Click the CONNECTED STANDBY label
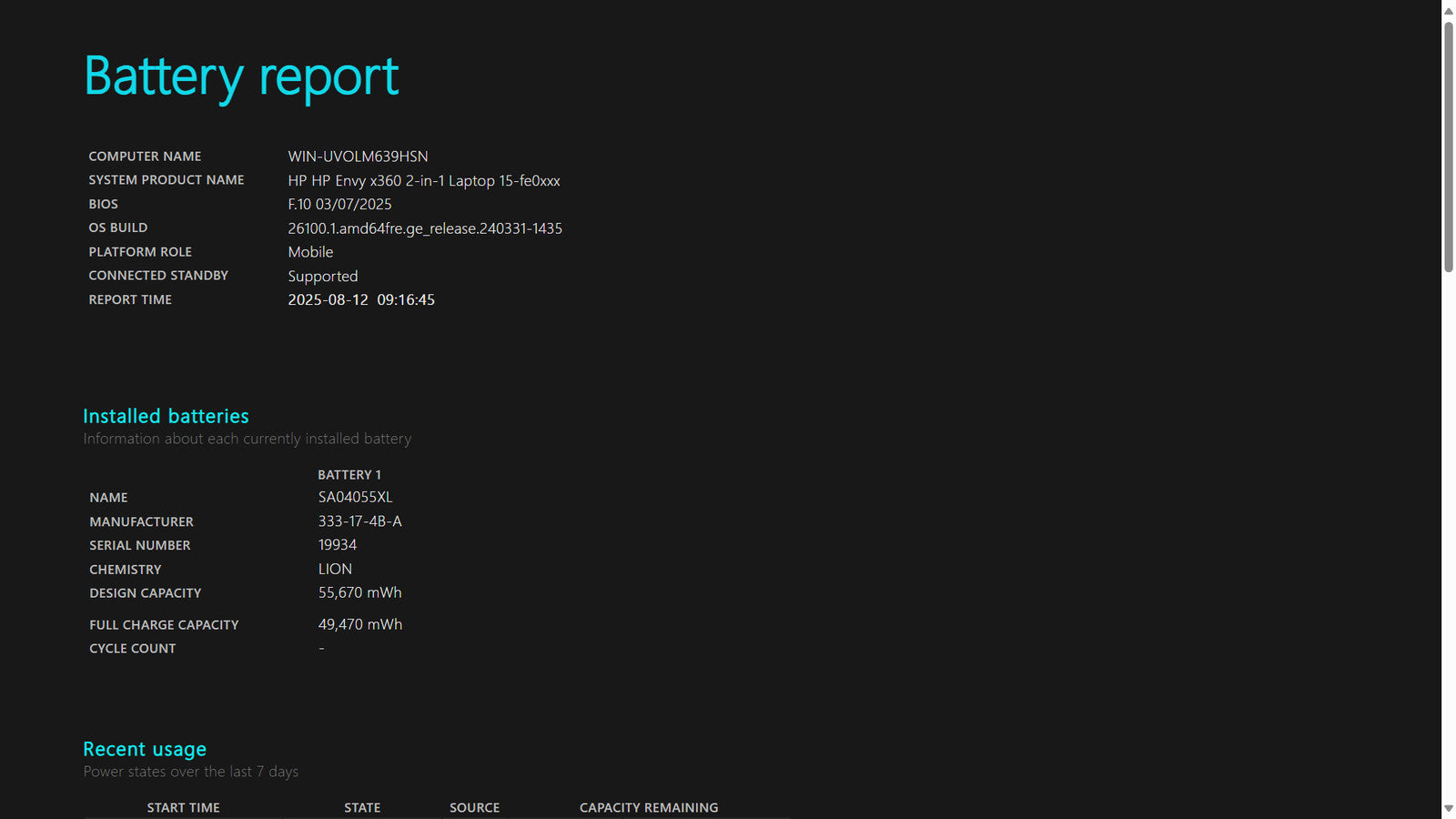1456x819 pixels. coord(158,276)
